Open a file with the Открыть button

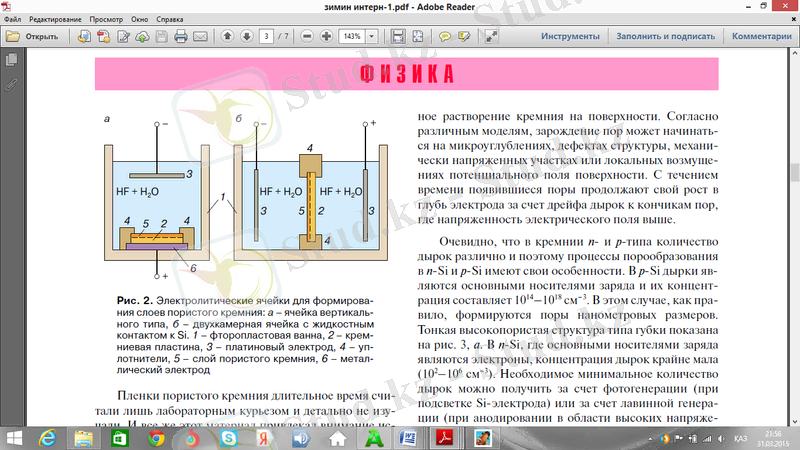[32, 37]
